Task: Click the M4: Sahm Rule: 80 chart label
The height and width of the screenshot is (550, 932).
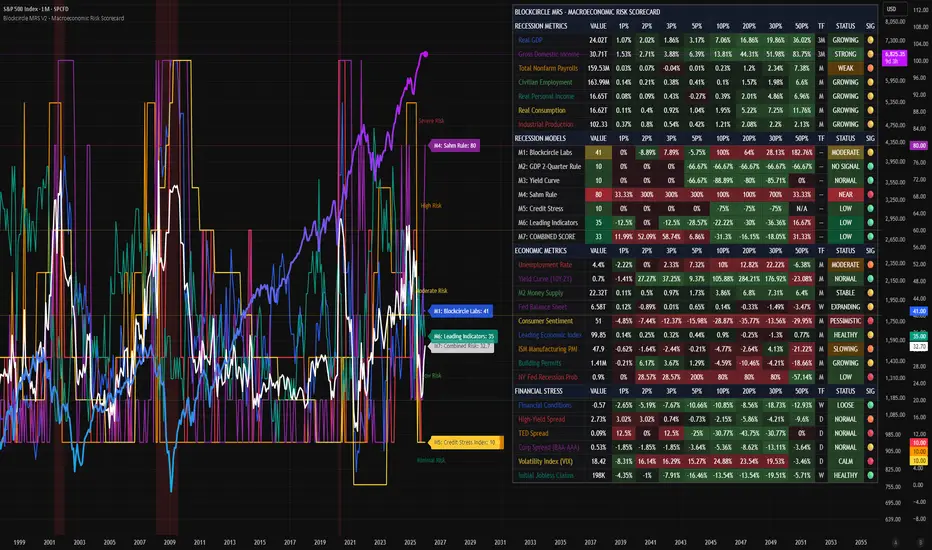Action: pos(455,145)
